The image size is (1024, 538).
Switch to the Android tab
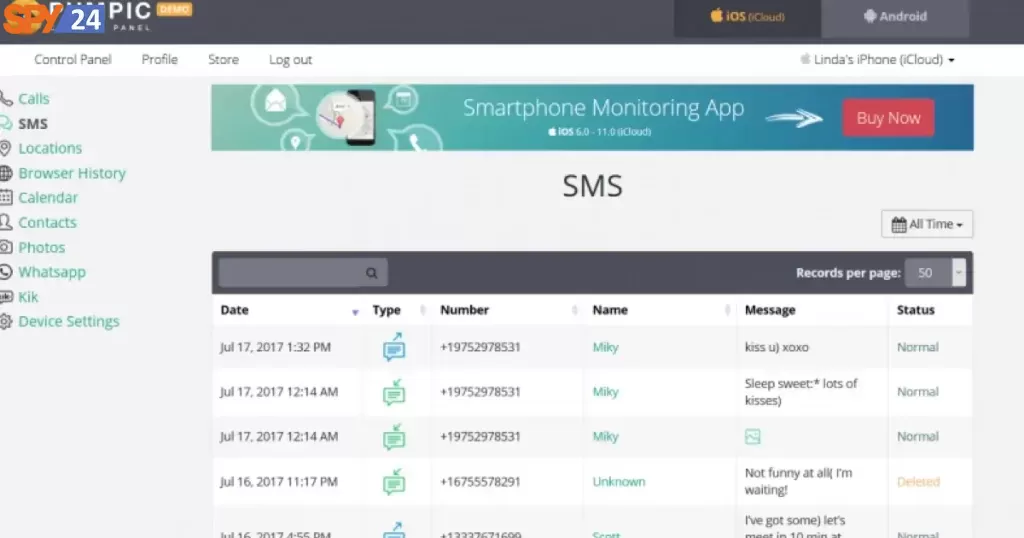point(895,17)
